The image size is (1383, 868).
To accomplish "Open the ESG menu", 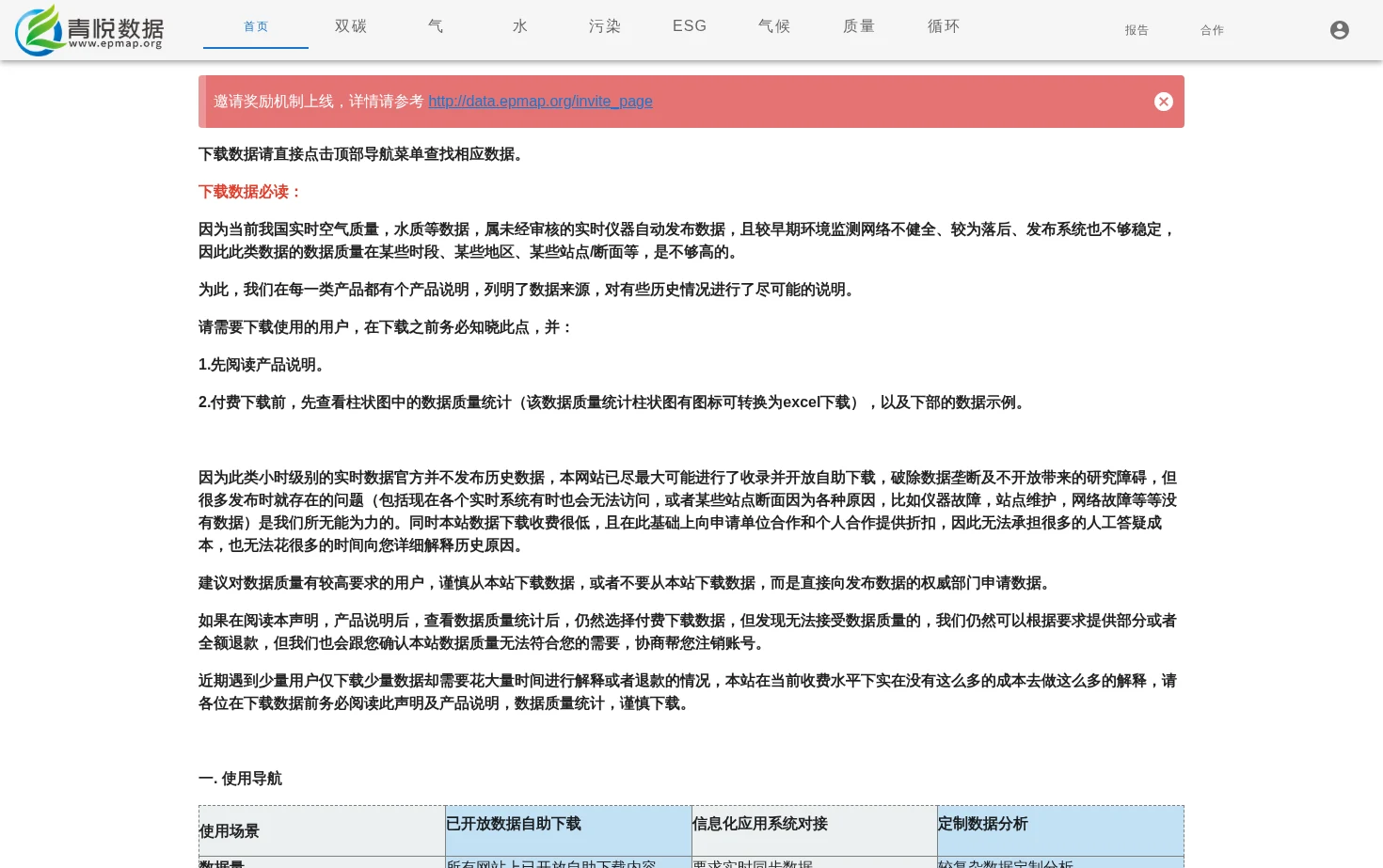I will click(690, 26).
